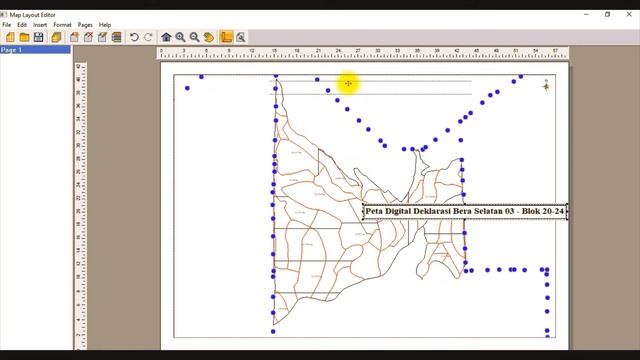Click the vertical ruler left of page
The height and width of the screenshot is (360, 640).
coord(80,206)
